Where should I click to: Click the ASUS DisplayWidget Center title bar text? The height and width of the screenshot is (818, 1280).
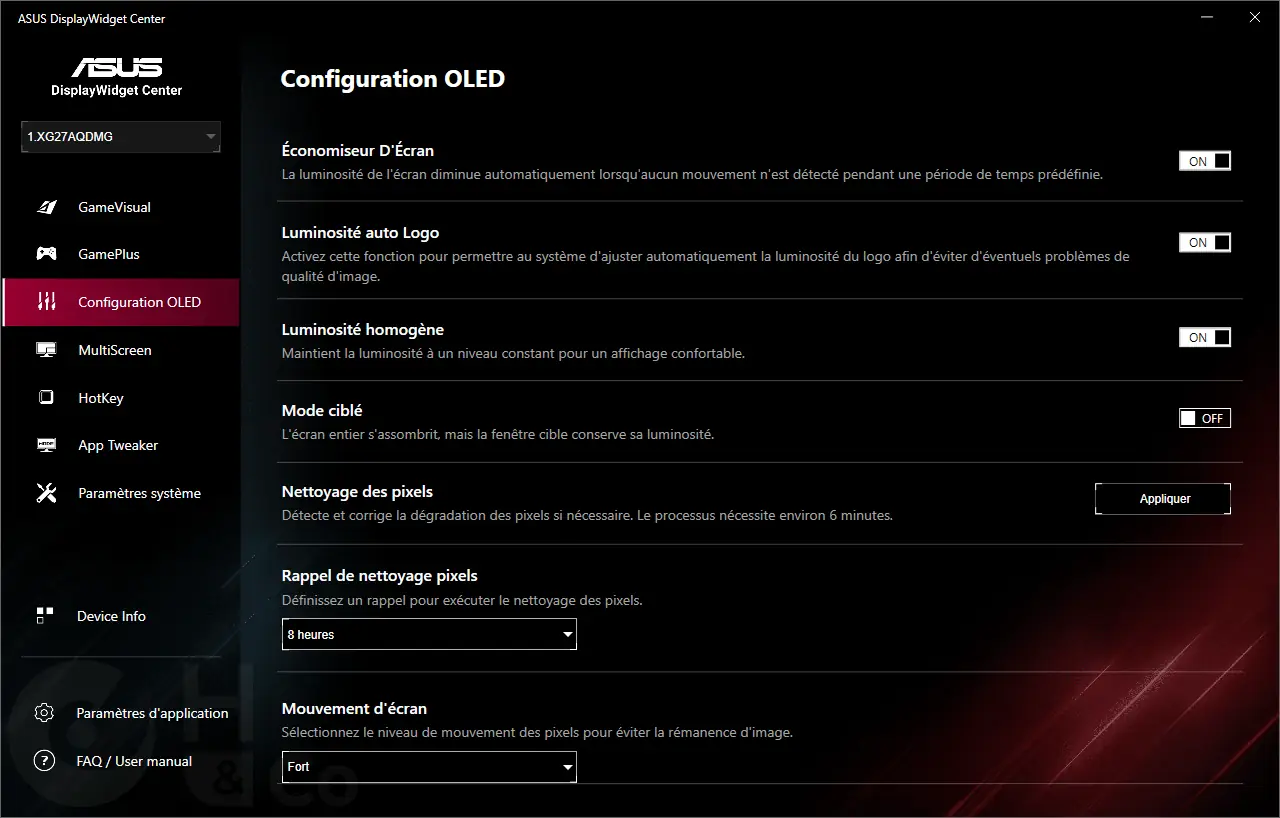(92, 19)
